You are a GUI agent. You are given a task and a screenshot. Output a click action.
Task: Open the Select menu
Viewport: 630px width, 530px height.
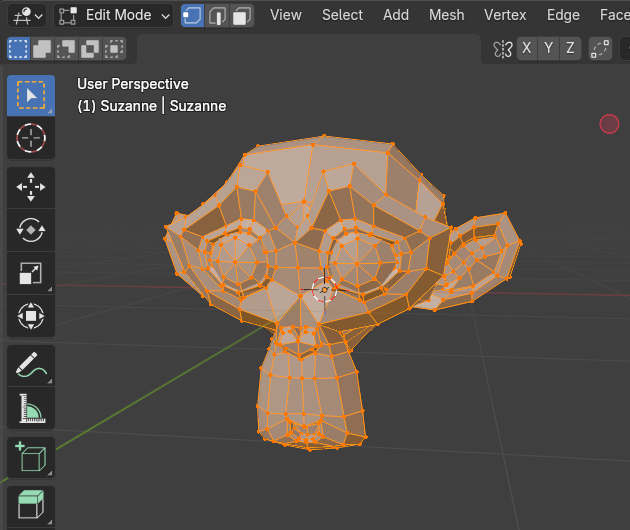[342, 15]
